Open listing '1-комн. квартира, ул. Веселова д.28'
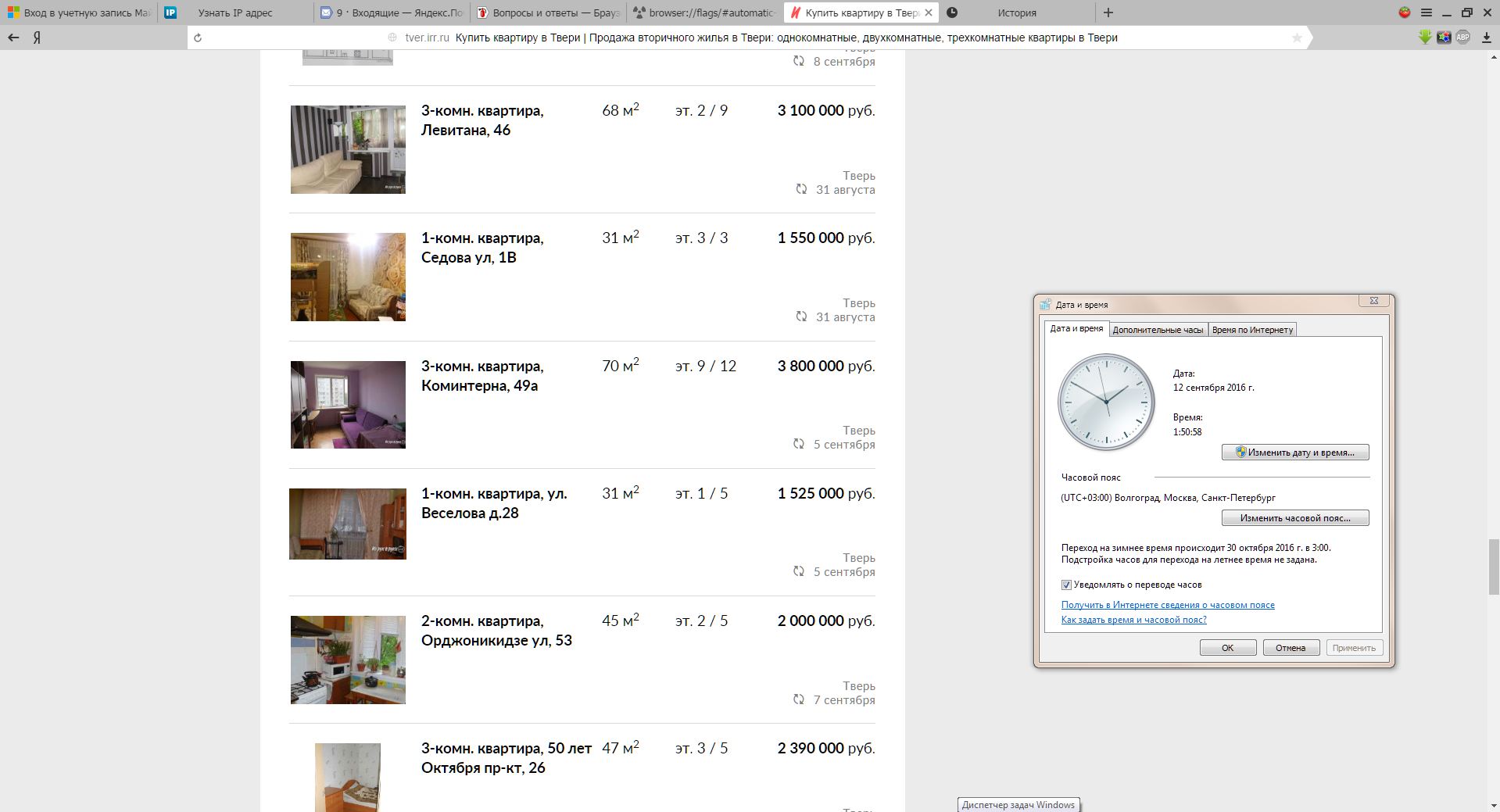This screenshot has height=812, width=1500. (494, 503)
